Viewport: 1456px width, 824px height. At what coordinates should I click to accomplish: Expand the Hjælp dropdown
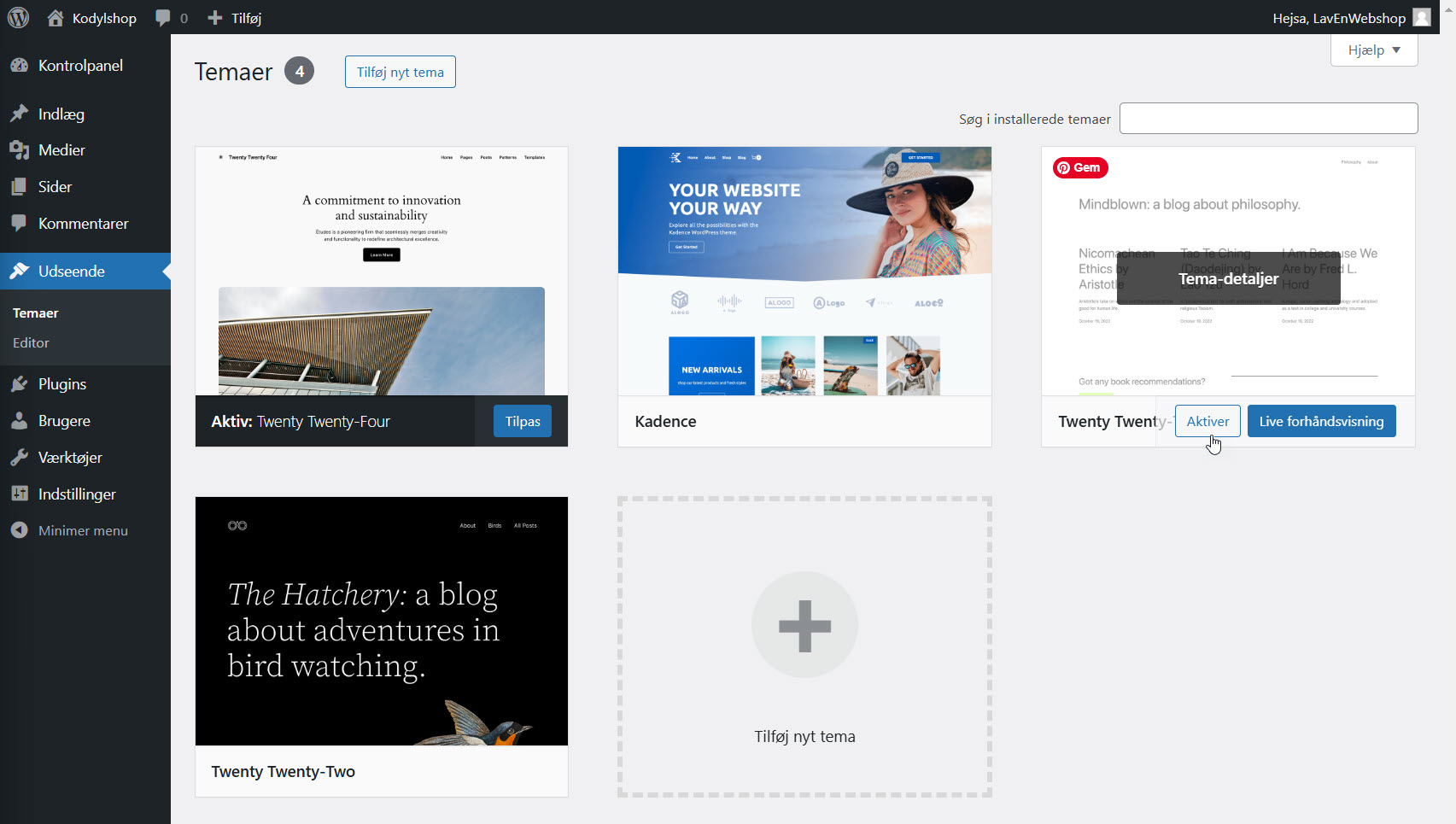coord(1373,50)
